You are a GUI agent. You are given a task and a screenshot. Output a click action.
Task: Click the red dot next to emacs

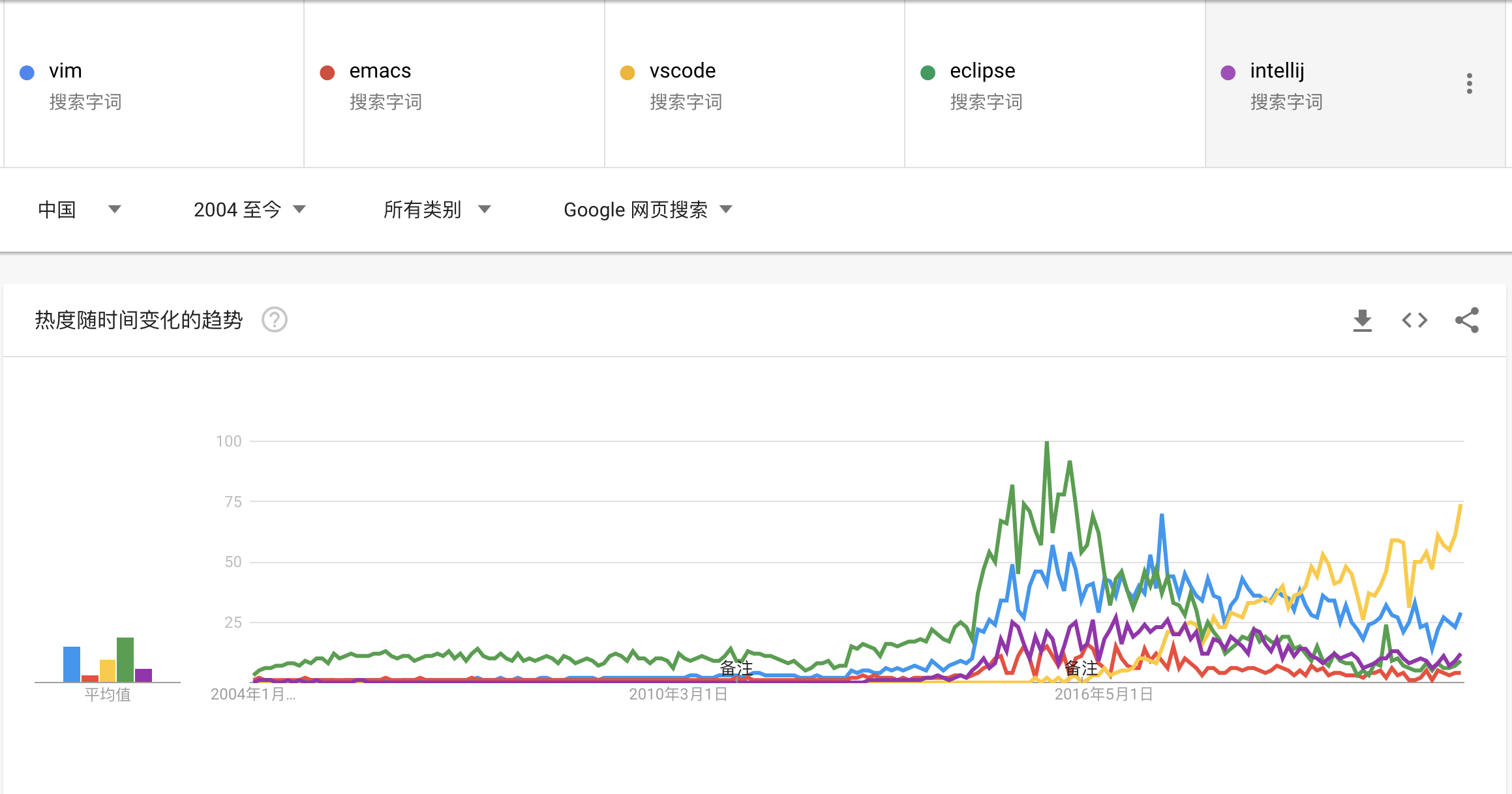[327, 72]
